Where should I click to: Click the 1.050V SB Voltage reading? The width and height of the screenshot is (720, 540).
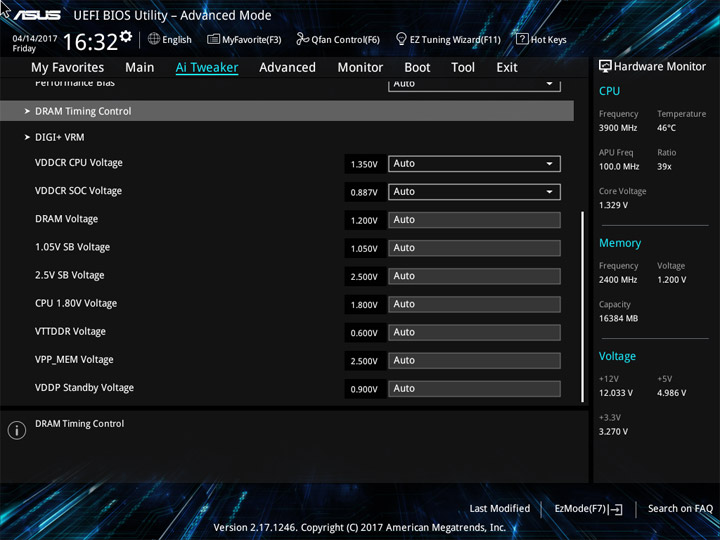pos(364,248)
